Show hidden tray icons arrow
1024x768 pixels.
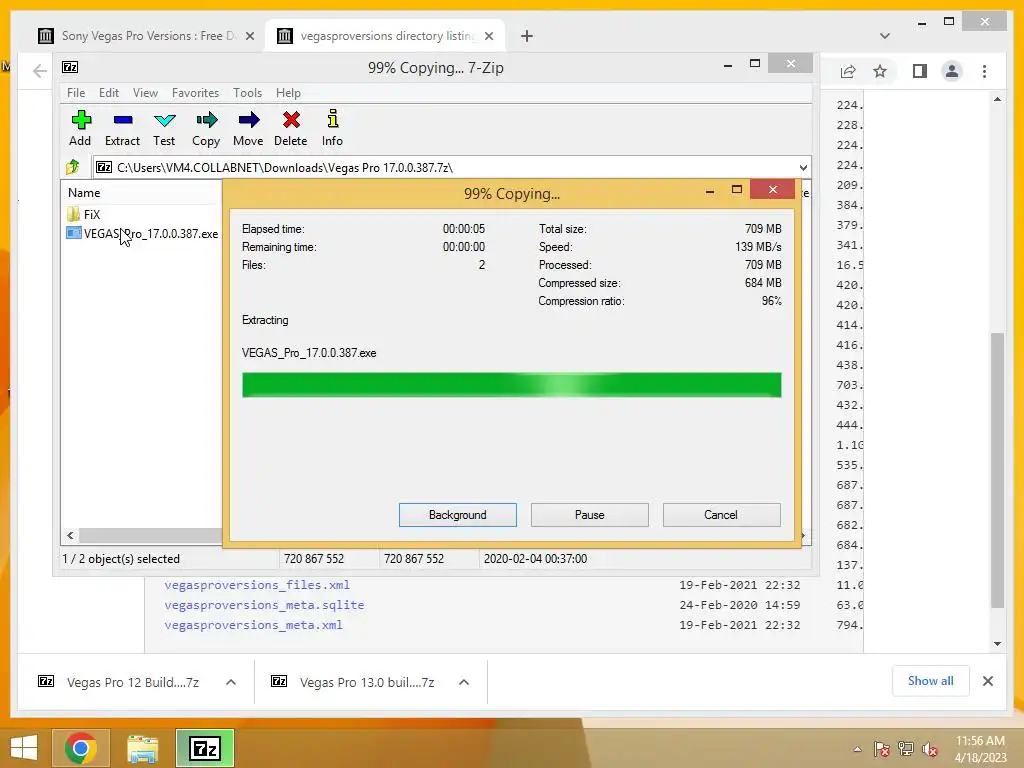click(x=857, y=749)
